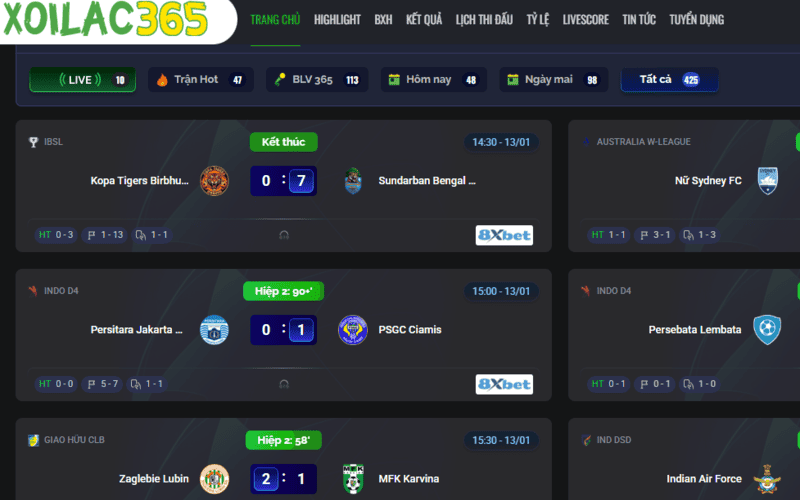The height and width of the screenshot is (500, 800).
Task: Click the headphone icon in Persitara match card
Action: coord(284,384)
